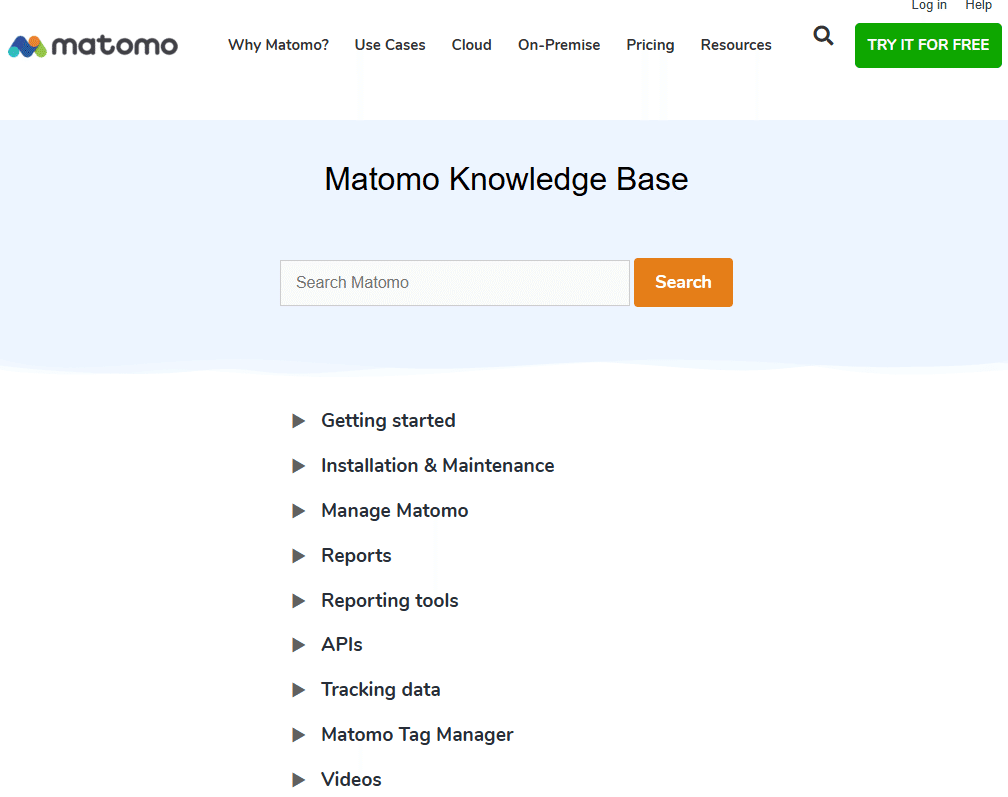Expand the APIs category
Image resolution: width=1008 pixels, height=797 pixels.
point(342,644)
